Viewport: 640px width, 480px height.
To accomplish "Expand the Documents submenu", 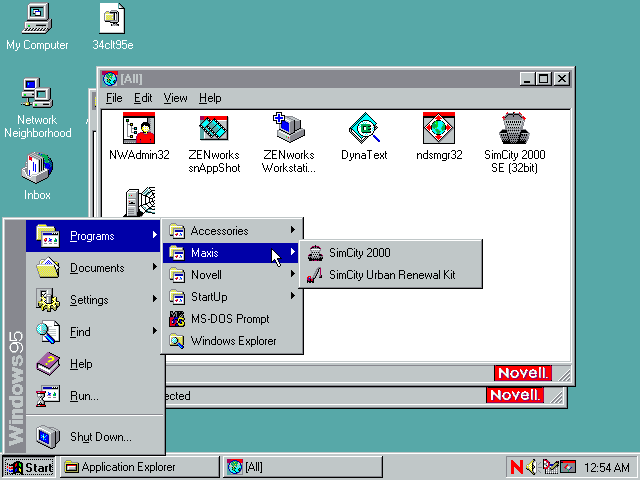I will point(93,268).
